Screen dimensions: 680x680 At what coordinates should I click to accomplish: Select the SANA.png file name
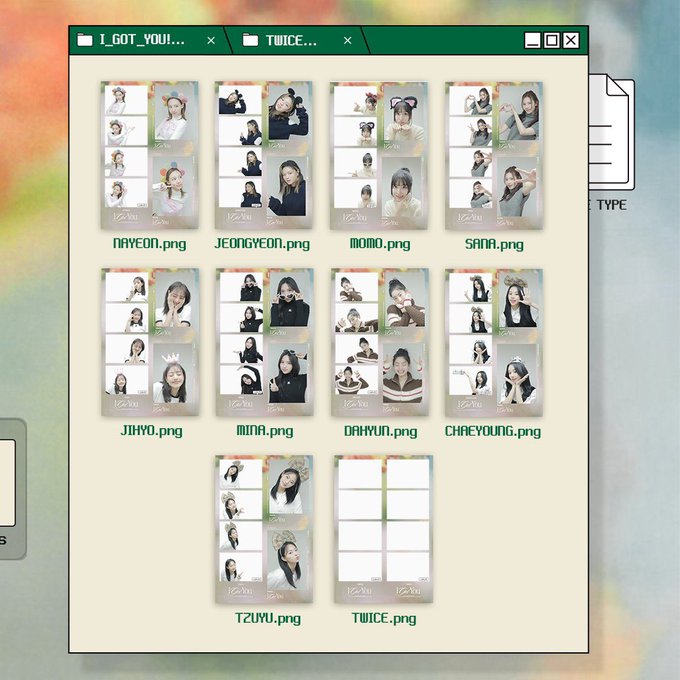tap(494, 245)
